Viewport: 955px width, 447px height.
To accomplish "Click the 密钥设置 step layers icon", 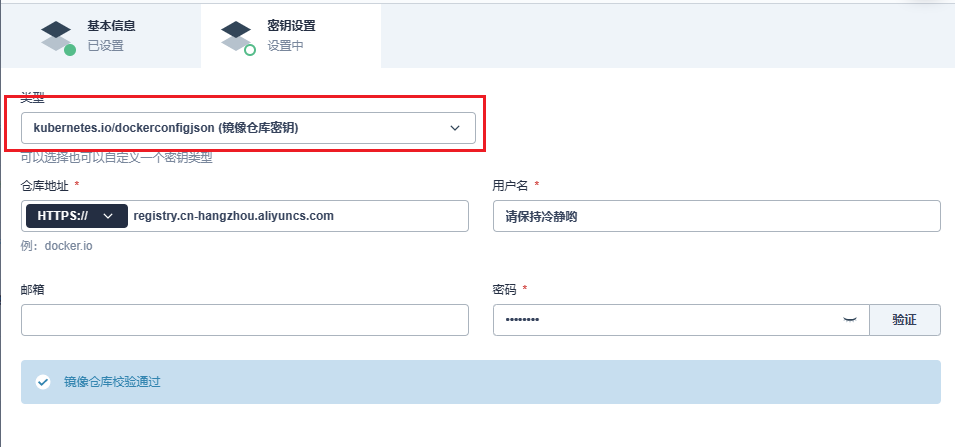I will [238, 34].
